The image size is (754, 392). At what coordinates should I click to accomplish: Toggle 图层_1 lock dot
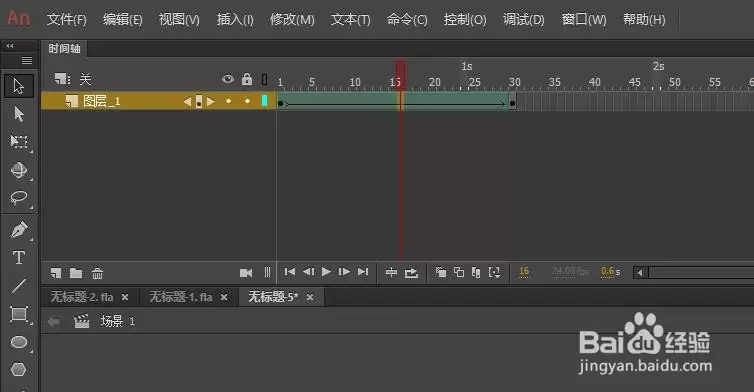247,101
